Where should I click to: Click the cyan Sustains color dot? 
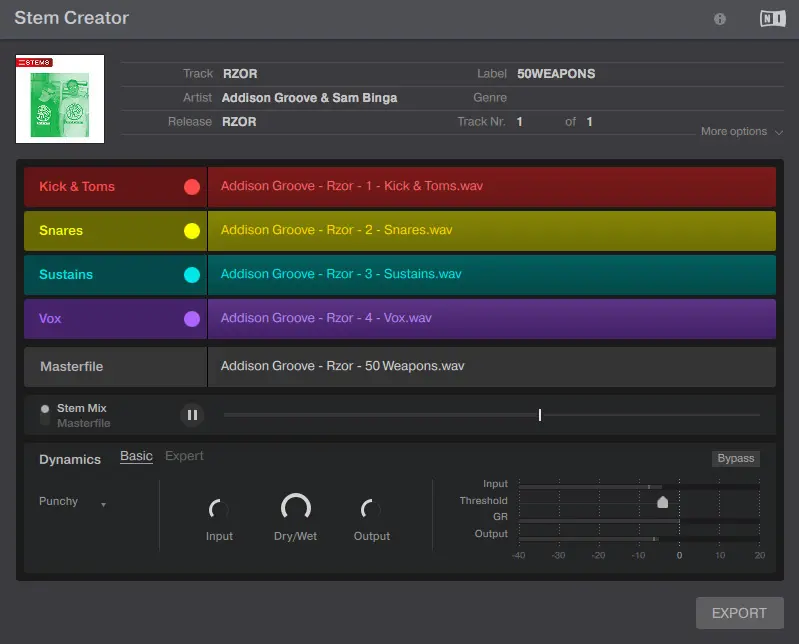(x=192, y=275)
